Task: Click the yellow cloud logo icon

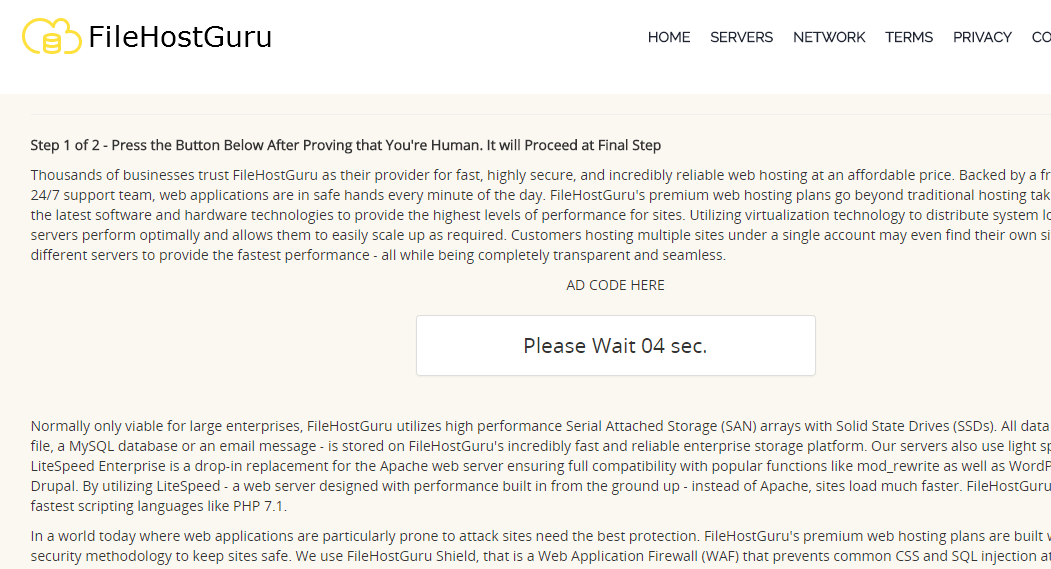Action: click(52, 36)
